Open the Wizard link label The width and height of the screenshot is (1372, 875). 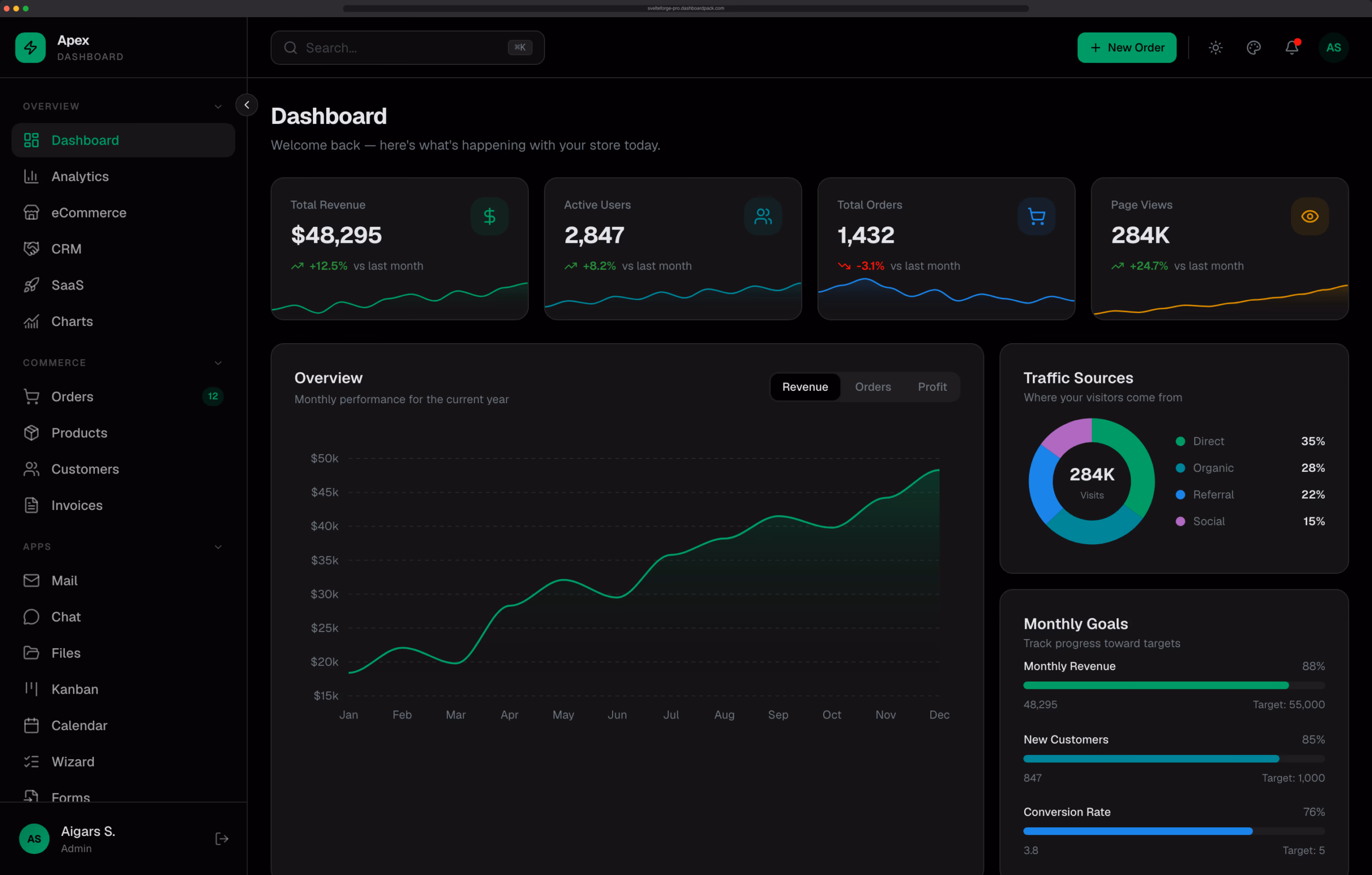tap(73, 762)
